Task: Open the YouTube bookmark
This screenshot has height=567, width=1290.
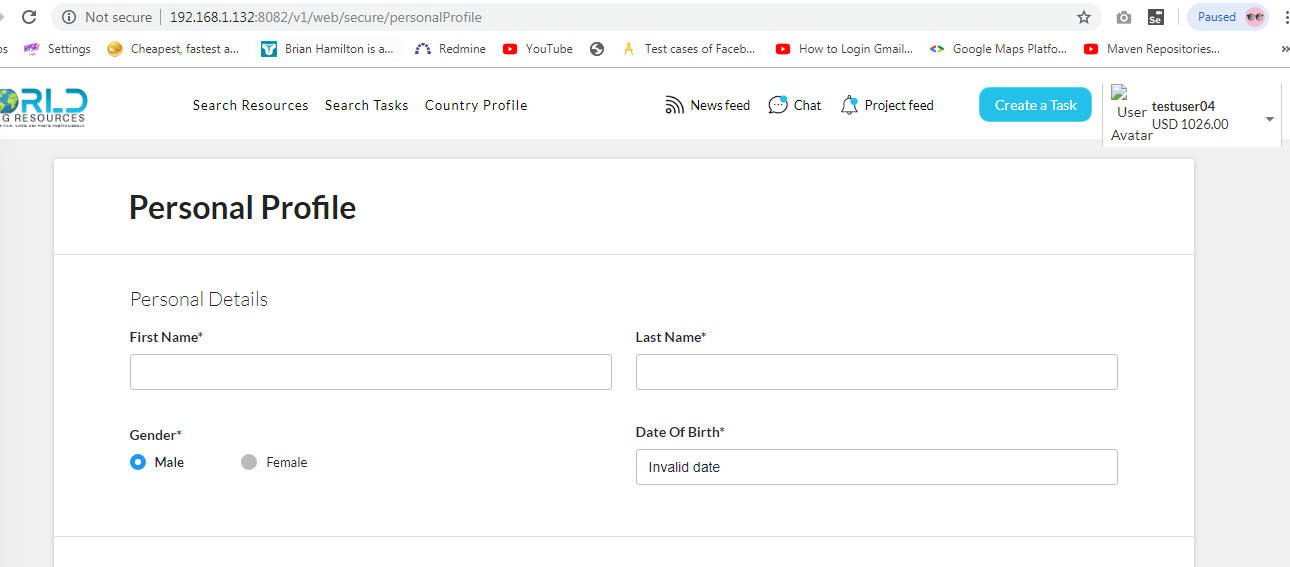Action: [538, 48]
